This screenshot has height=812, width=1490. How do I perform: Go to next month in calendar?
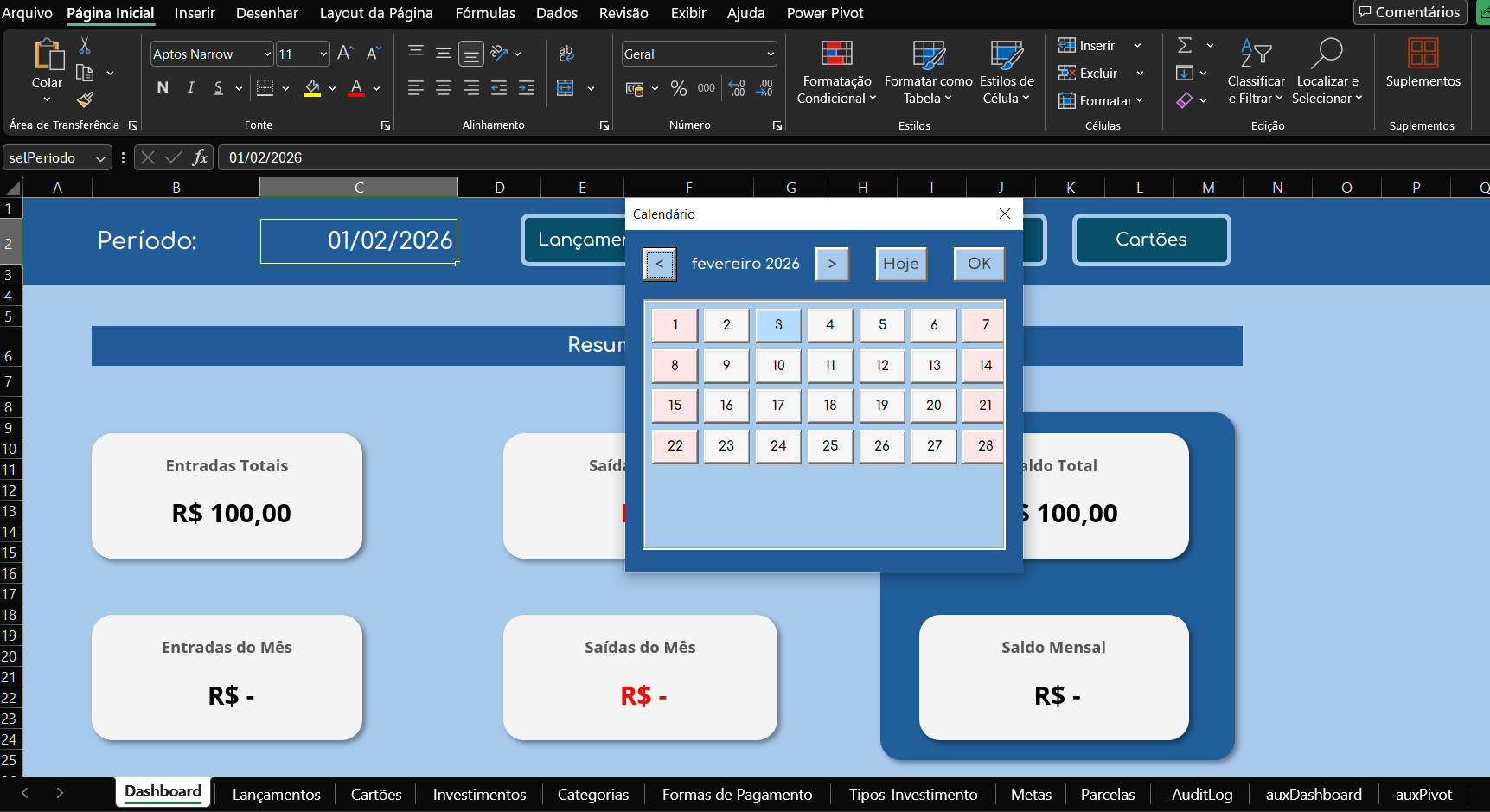tap(832, 264)
